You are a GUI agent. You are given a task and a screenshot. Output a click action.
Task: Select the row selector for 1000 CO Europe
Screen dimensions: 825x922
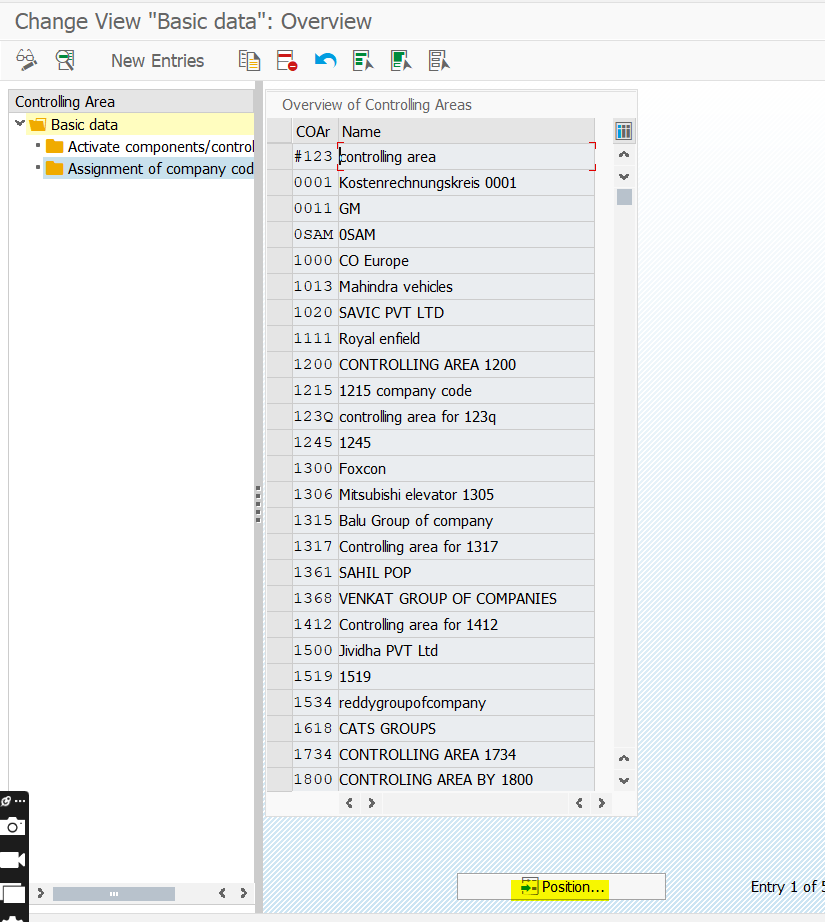coord(279,260)
